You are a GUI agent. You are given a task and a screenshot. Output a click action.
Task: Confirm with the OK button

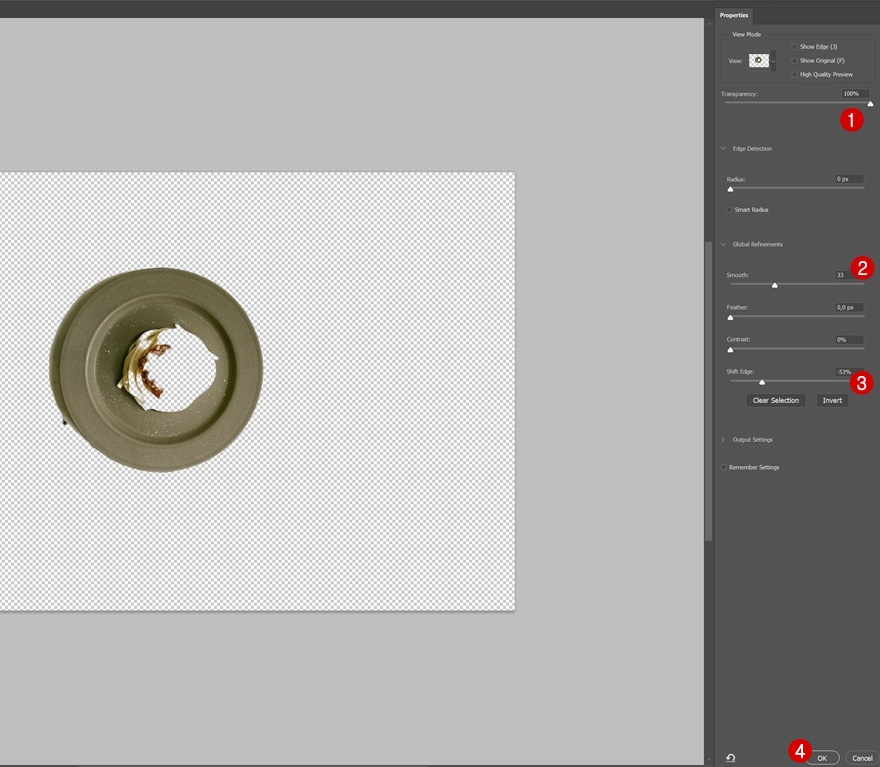[x=822, y=758]
